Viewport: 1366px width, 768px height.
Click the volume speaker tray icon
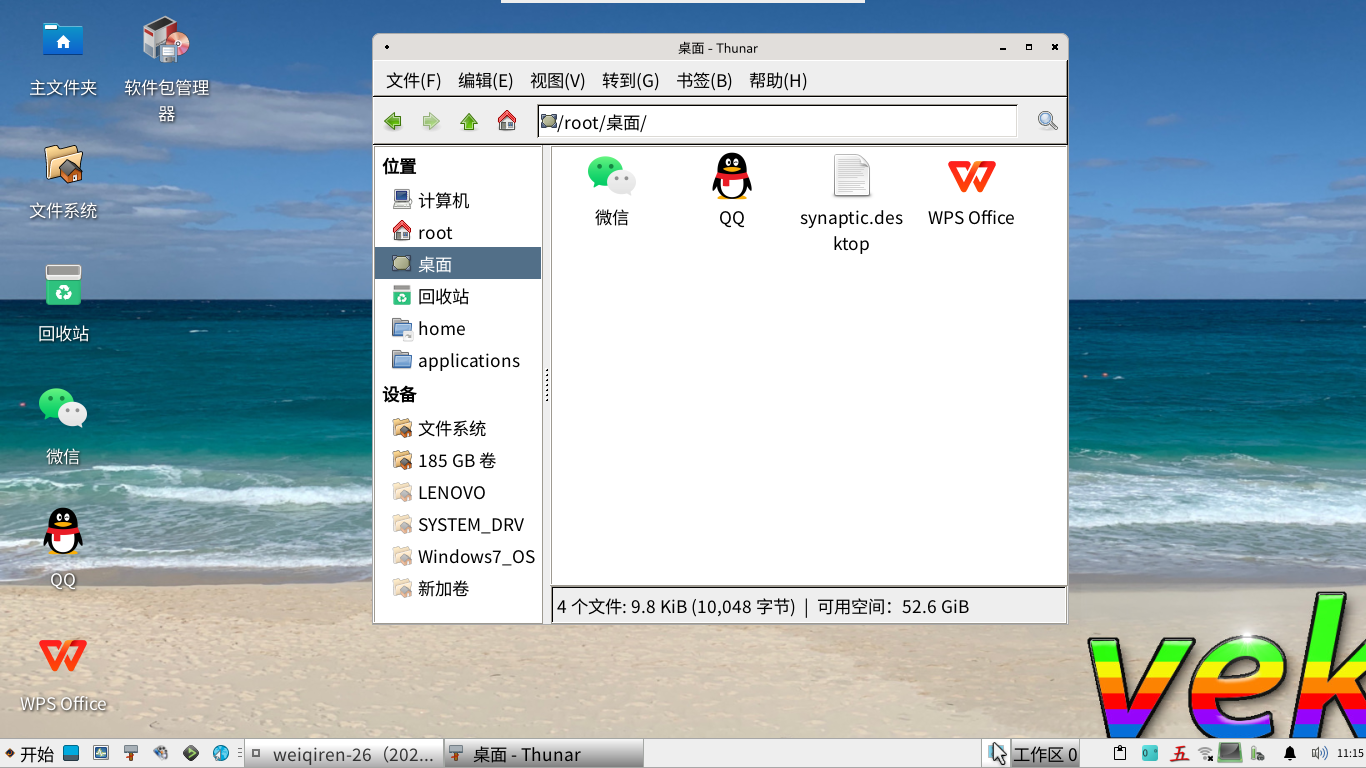pyautogui.click(x=1320, y=753)
